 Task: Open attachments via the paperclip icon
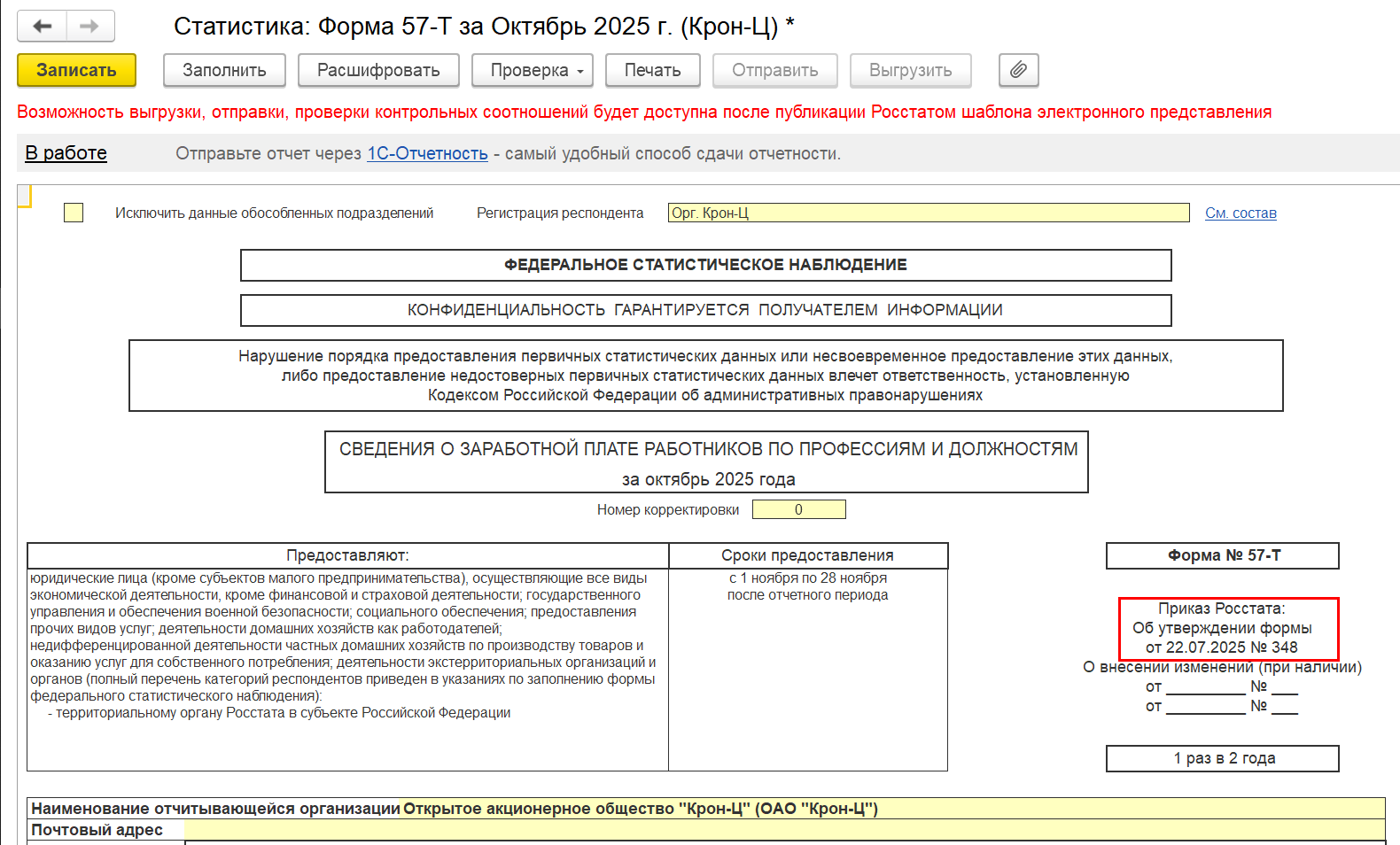(1018, 70)
